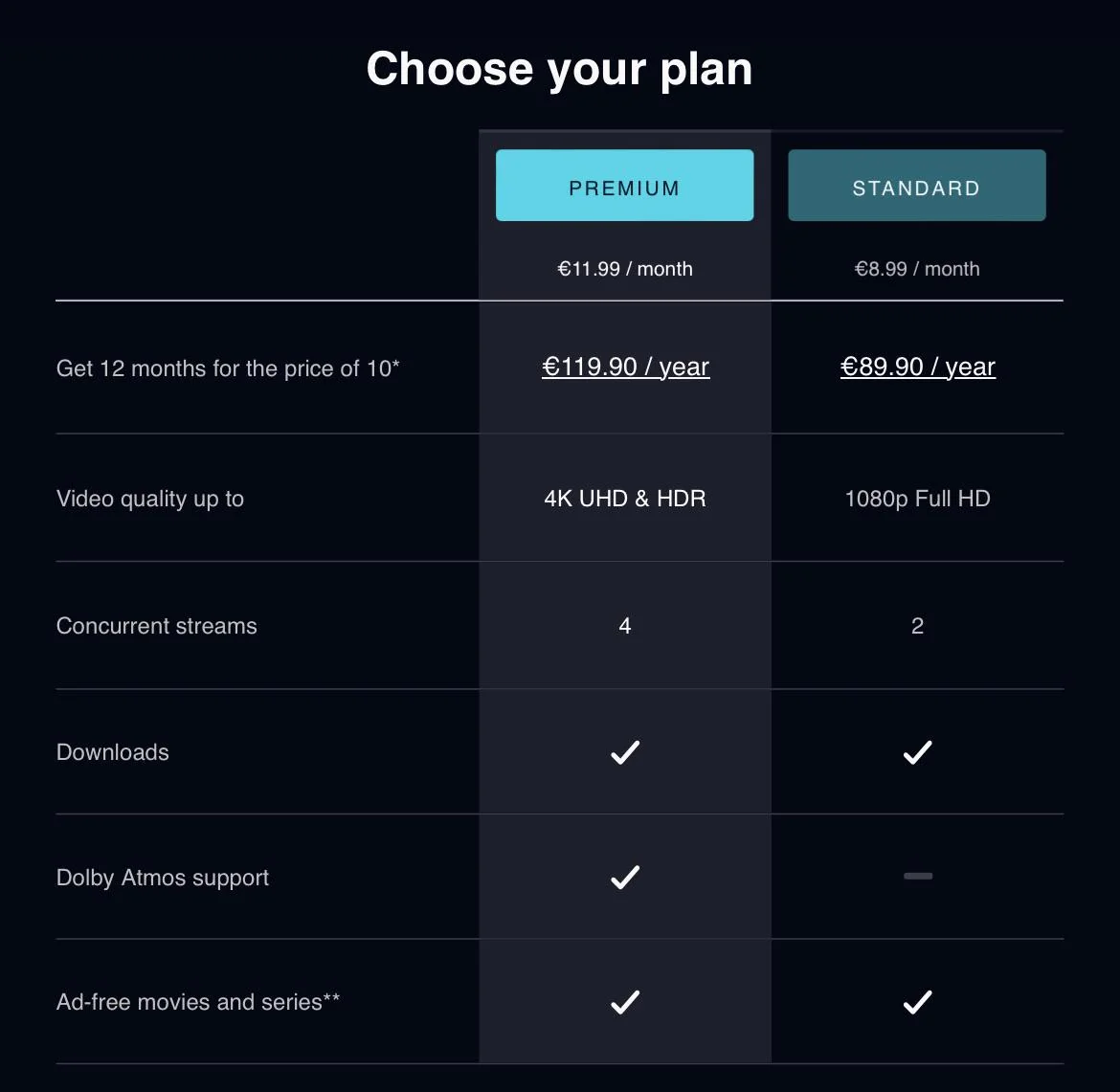The width and height of the screenshot is (1120, 1092).
Task: Click the 12 months for 10 label
Action: click(x=228, y=368)
